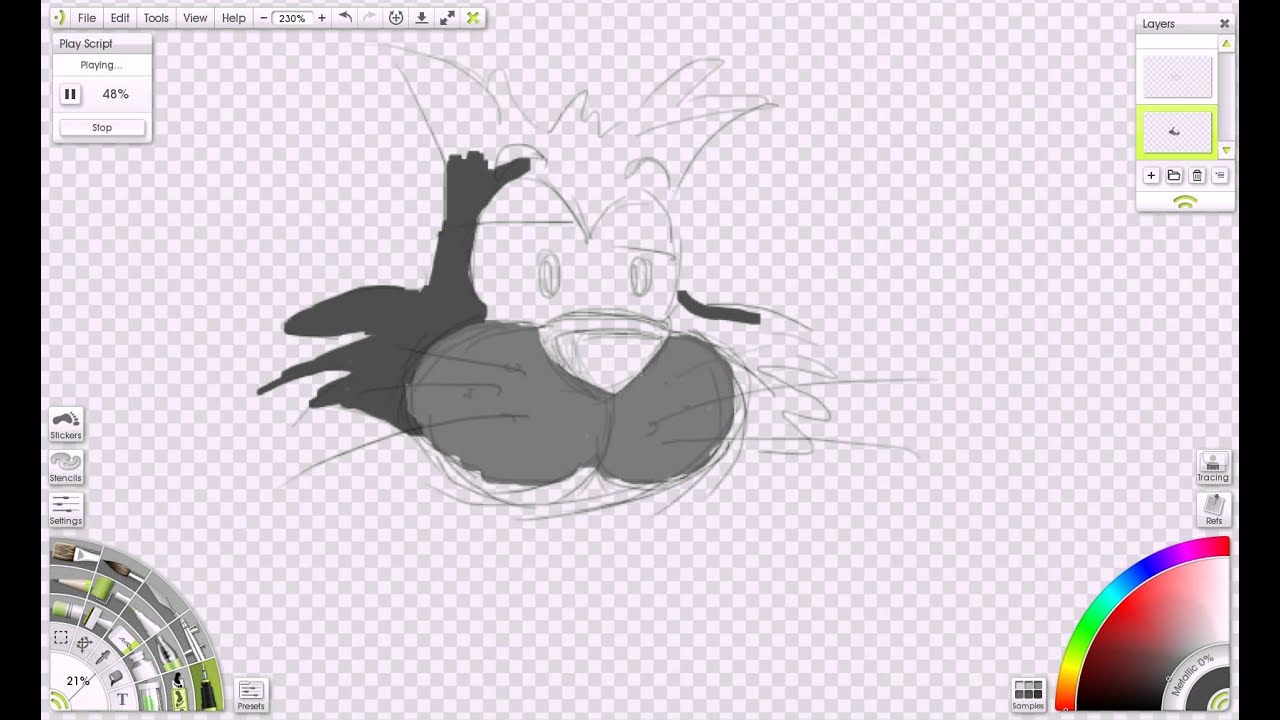Collapse the Layers panel with green arc

coord(1185,202)
